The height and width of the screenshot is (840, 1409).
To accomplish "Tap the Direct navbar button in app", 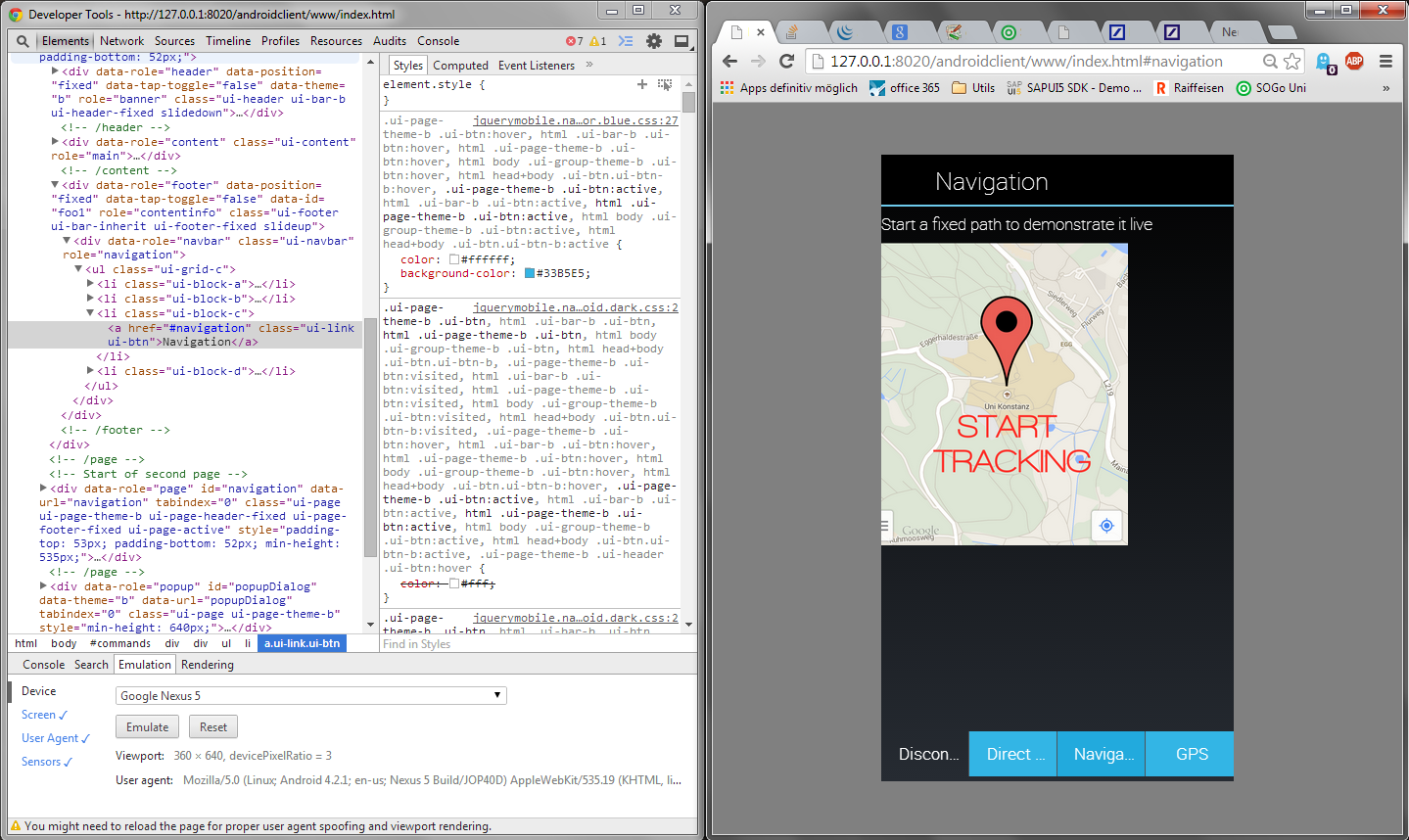I will click(x=1013, y=754).
